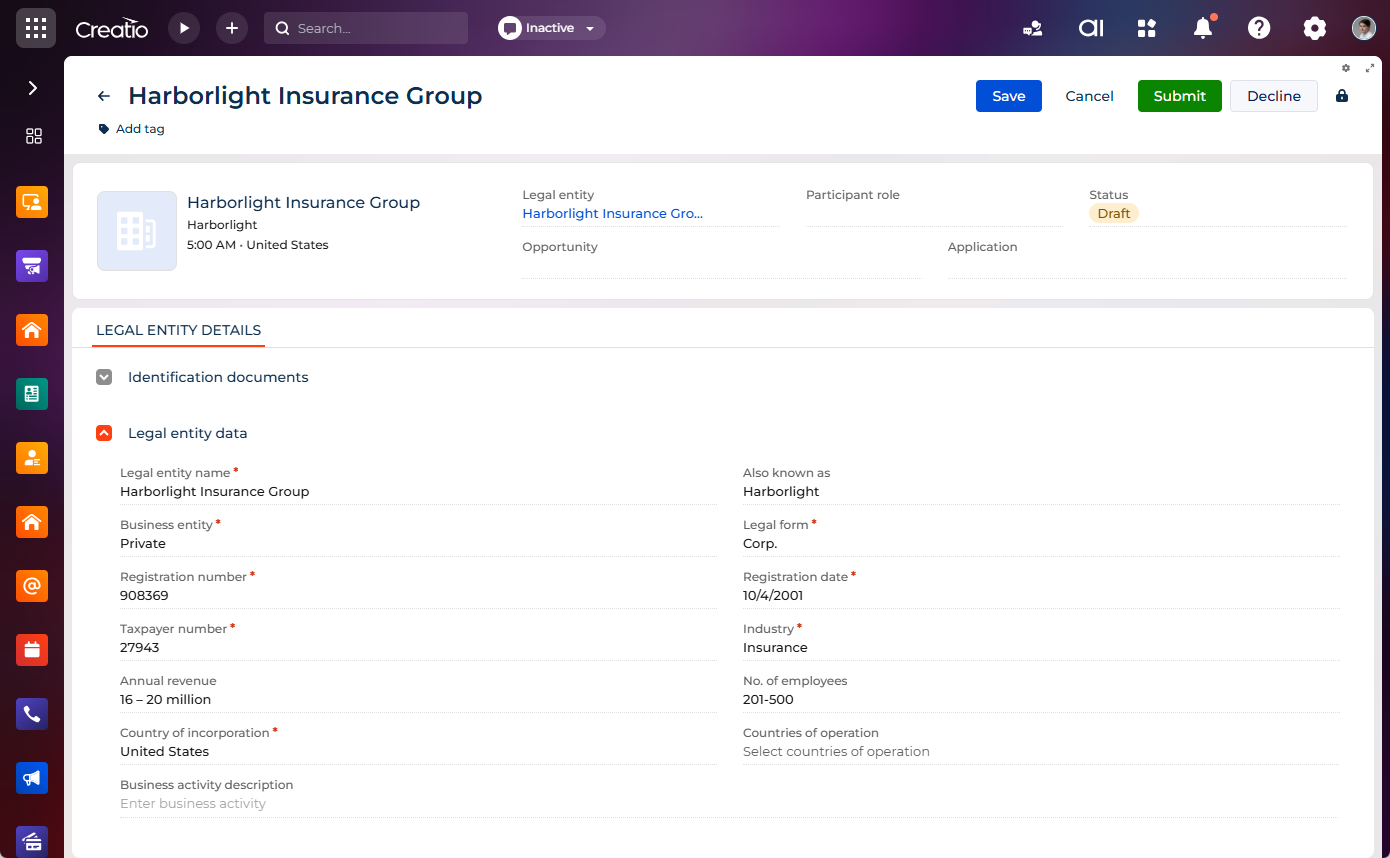Screen dimensions: 1390x858
Task: Open the Harborlight Insurance Group legal entity link
Action: click(x=612, y=213)
